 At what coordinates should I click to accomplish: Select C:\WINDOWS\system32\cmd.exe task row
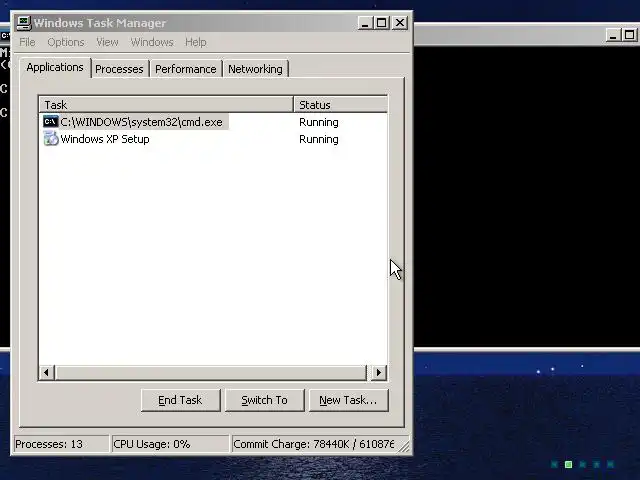pos(213,122)
